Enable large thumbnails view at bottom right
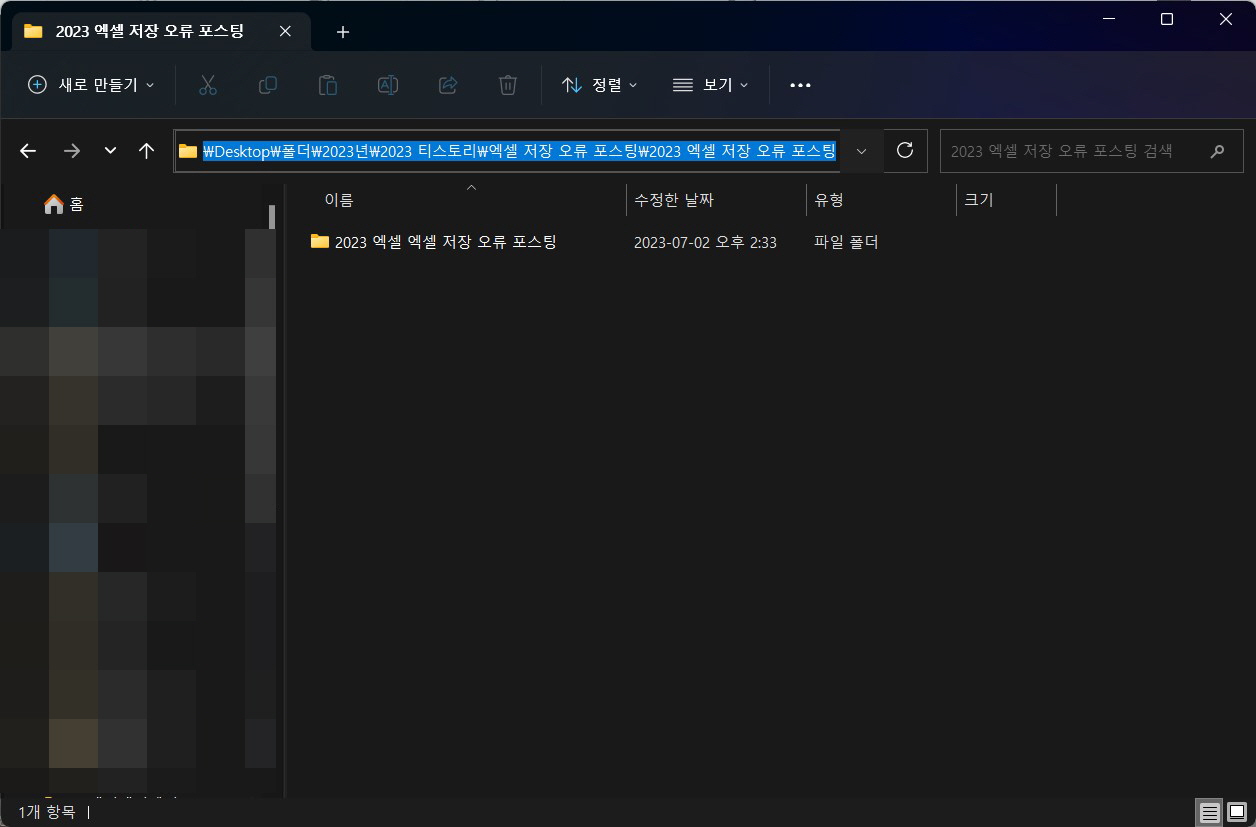This screenshot has width=1256, height=827. click(1237, 812)
